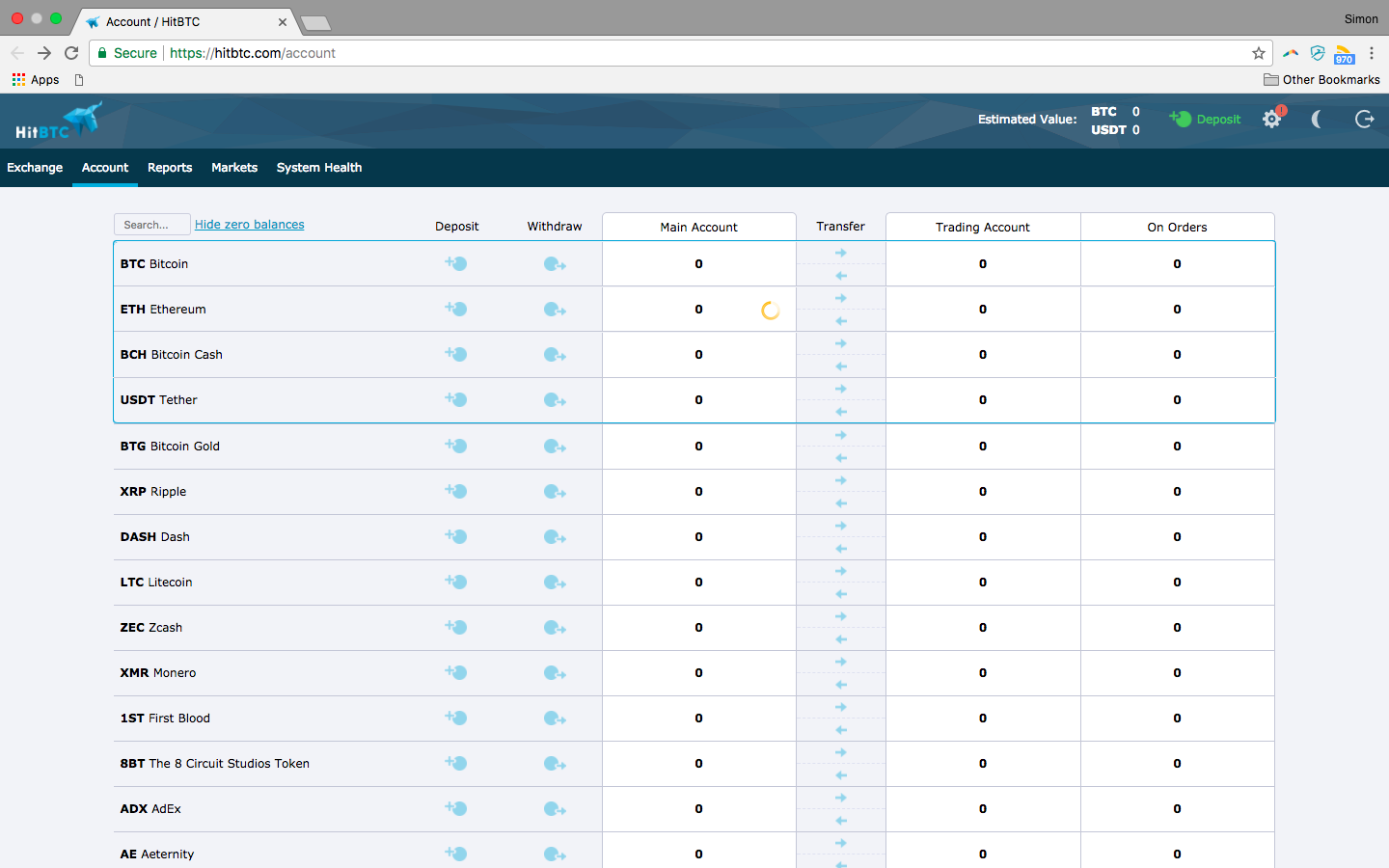The image size is (1389, 868).
Task: Click the browser address bar
Action: [x=680, y=53]
